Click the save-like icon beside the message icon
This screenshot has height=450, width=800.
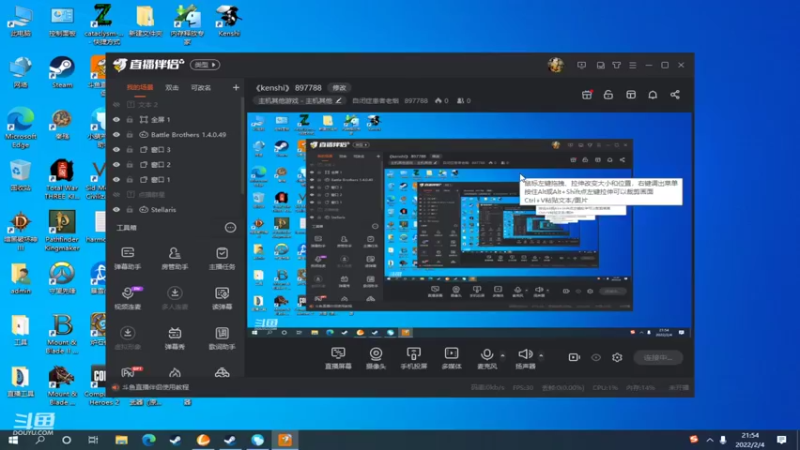tap(601, 65)
